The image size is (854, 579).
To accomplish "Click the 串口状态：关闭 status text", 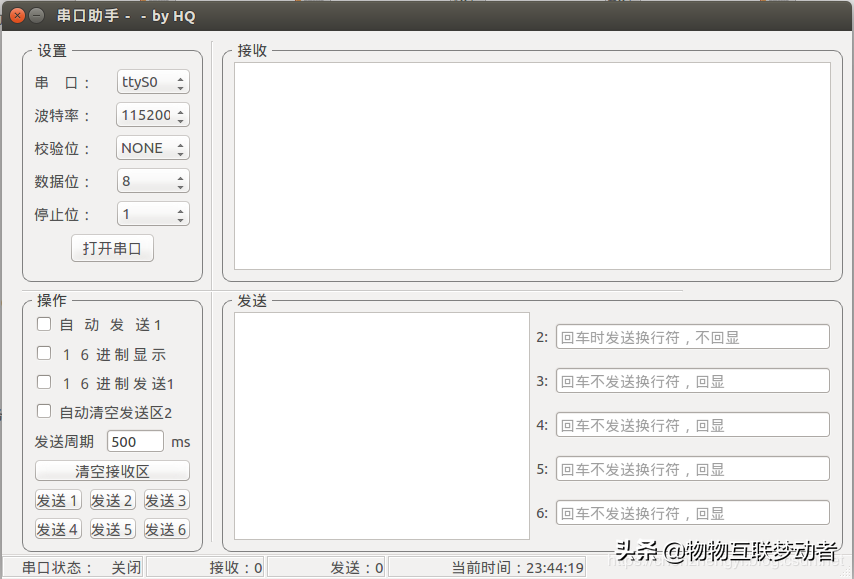I will point(81,568).
